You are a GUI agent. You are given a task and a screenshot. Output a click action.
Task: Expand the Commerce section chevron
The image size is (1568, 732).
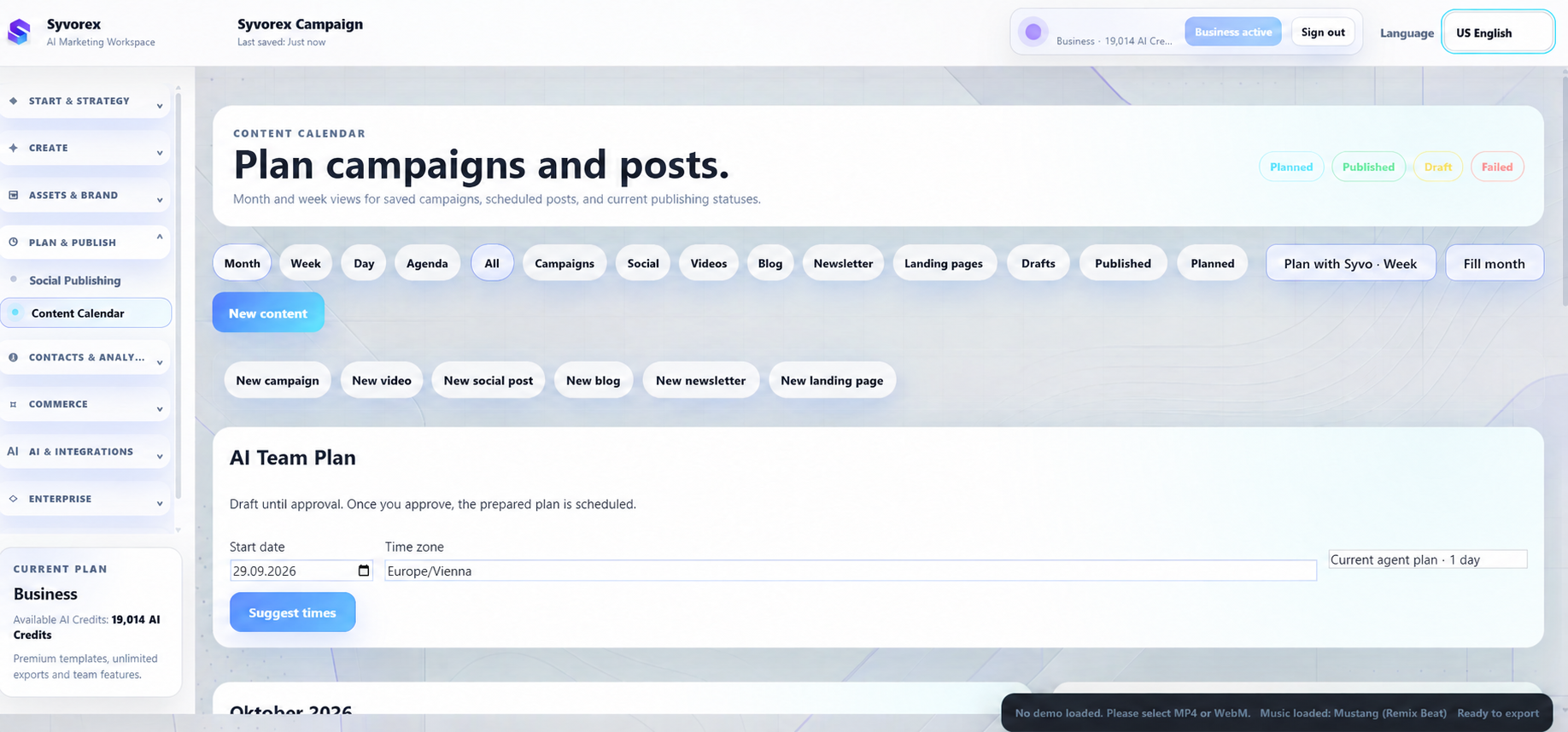(160, 409)
